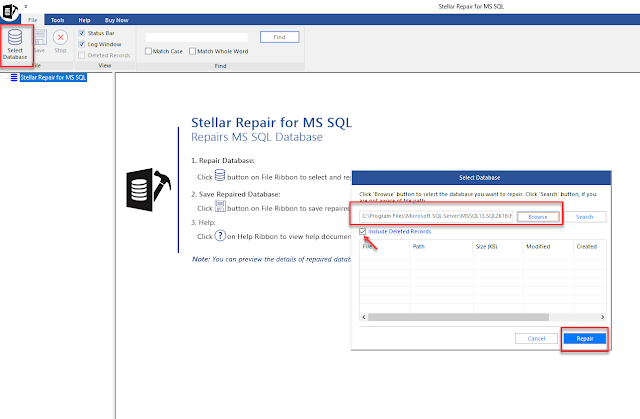This screenshot has height=419, width=640.
Task: Click the Cancel button in dialog
Action: click(x=536, y=338)
